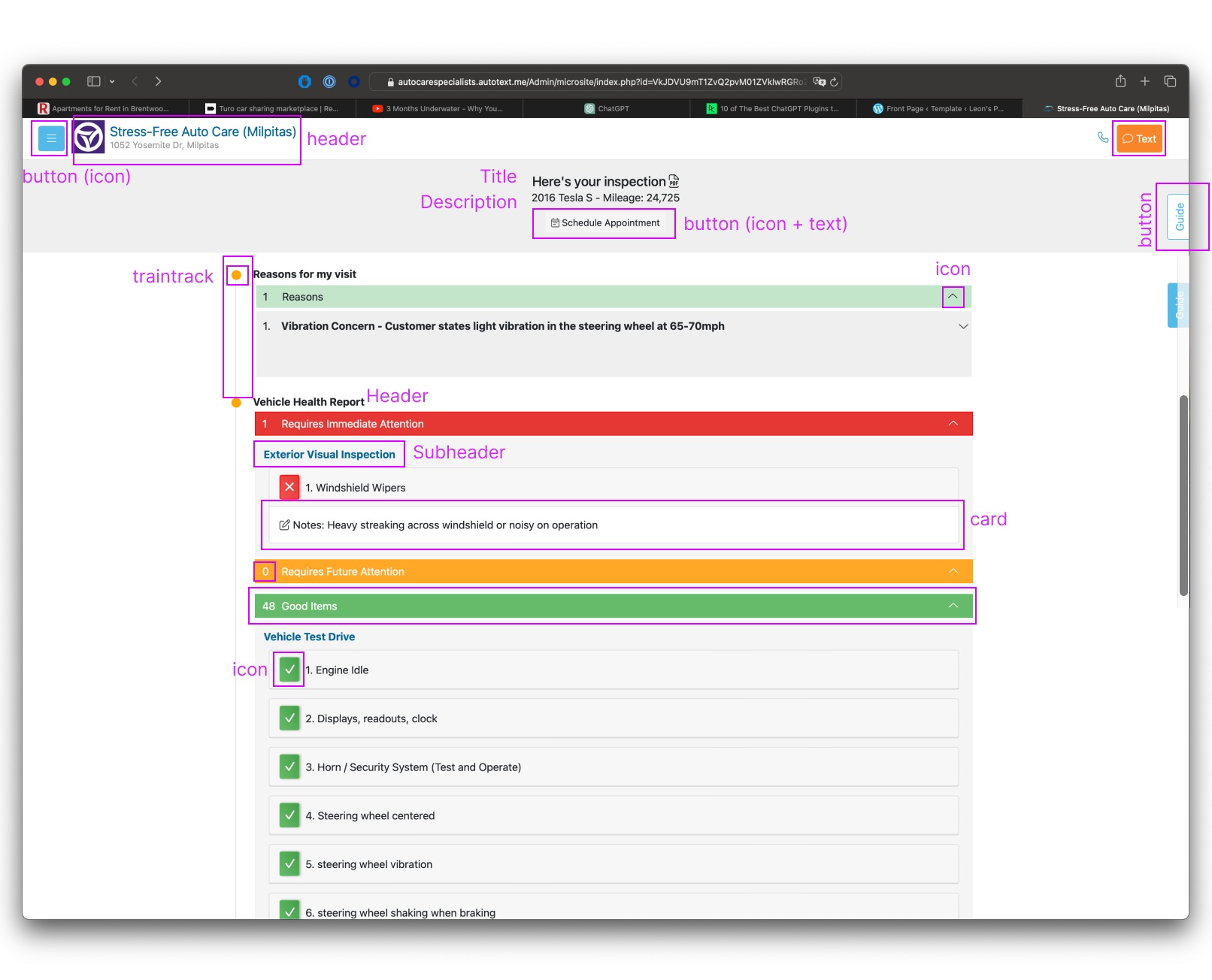Click the check for Steering wheel centered
The height and width of the screenshot is (980, 1212).
[289, 815]
